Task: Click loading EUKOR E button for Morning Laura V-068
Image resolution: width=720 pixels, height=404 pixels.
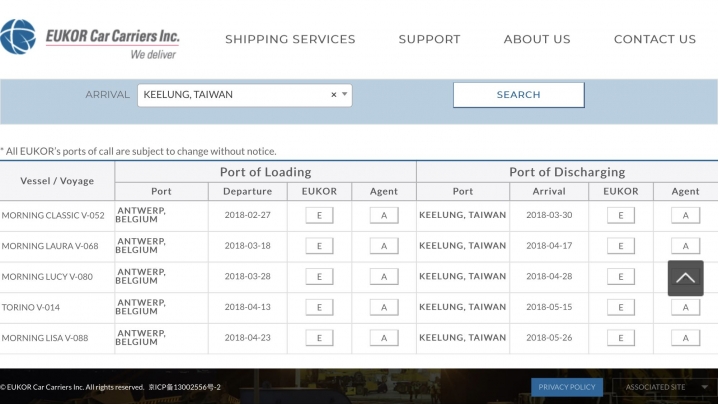Action: [x=319, y=246]
